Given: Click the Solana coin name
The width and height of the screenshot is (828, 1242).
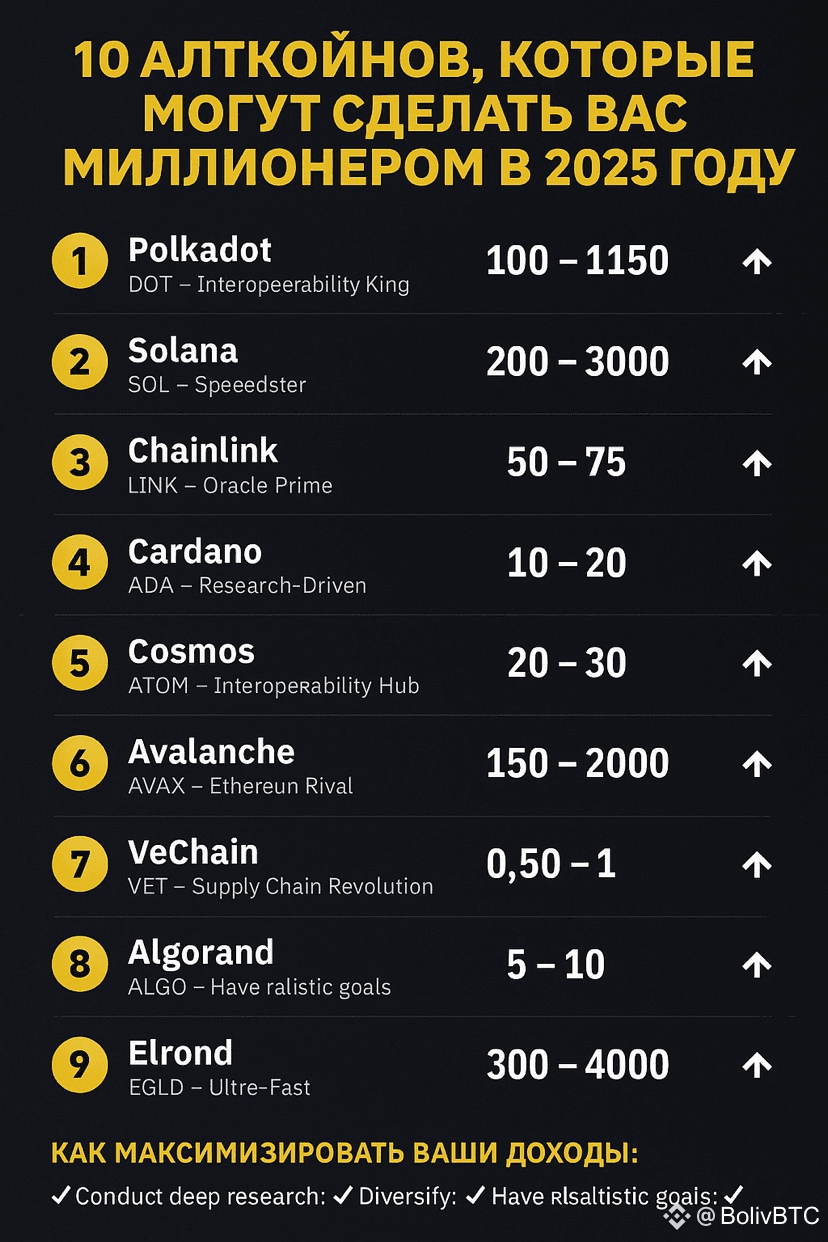Looking at the screenshot, I should coord(183,351).
